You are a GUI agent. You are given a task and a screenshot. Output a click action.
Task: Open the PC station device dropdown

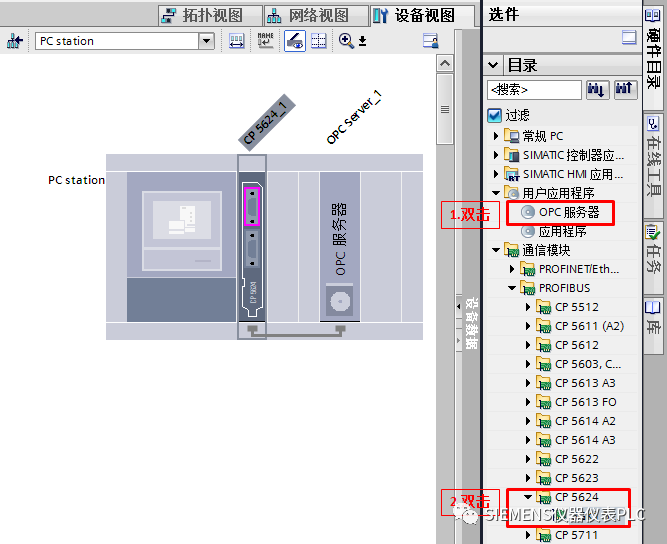click(206, 41)
